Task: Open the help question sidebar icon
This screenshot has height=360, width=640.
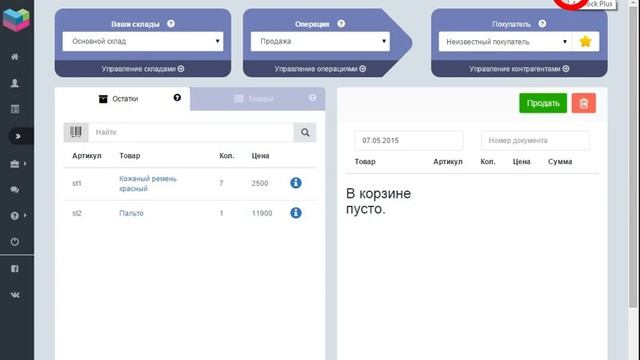Action: pos(15,216)
